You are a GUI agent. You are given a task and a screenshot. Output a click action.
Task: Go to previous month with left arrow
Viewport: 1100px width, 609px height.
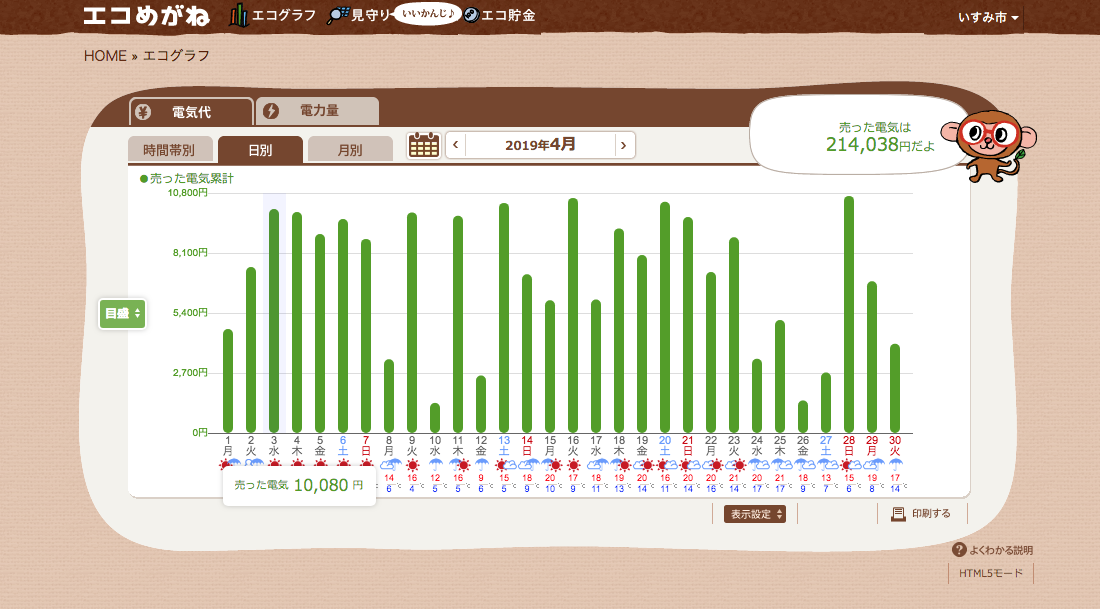456,145
